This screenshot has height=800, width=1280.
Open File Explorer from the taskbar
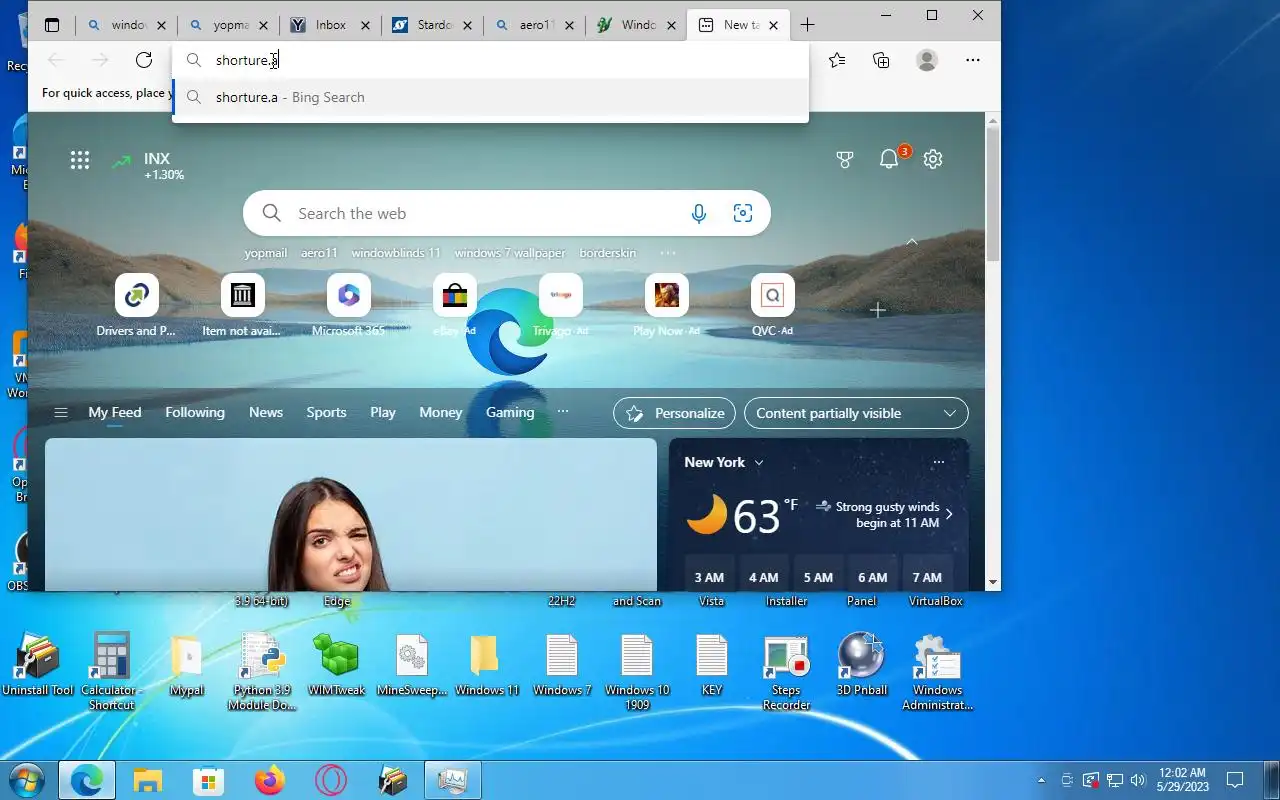click(x=148, y=780)
